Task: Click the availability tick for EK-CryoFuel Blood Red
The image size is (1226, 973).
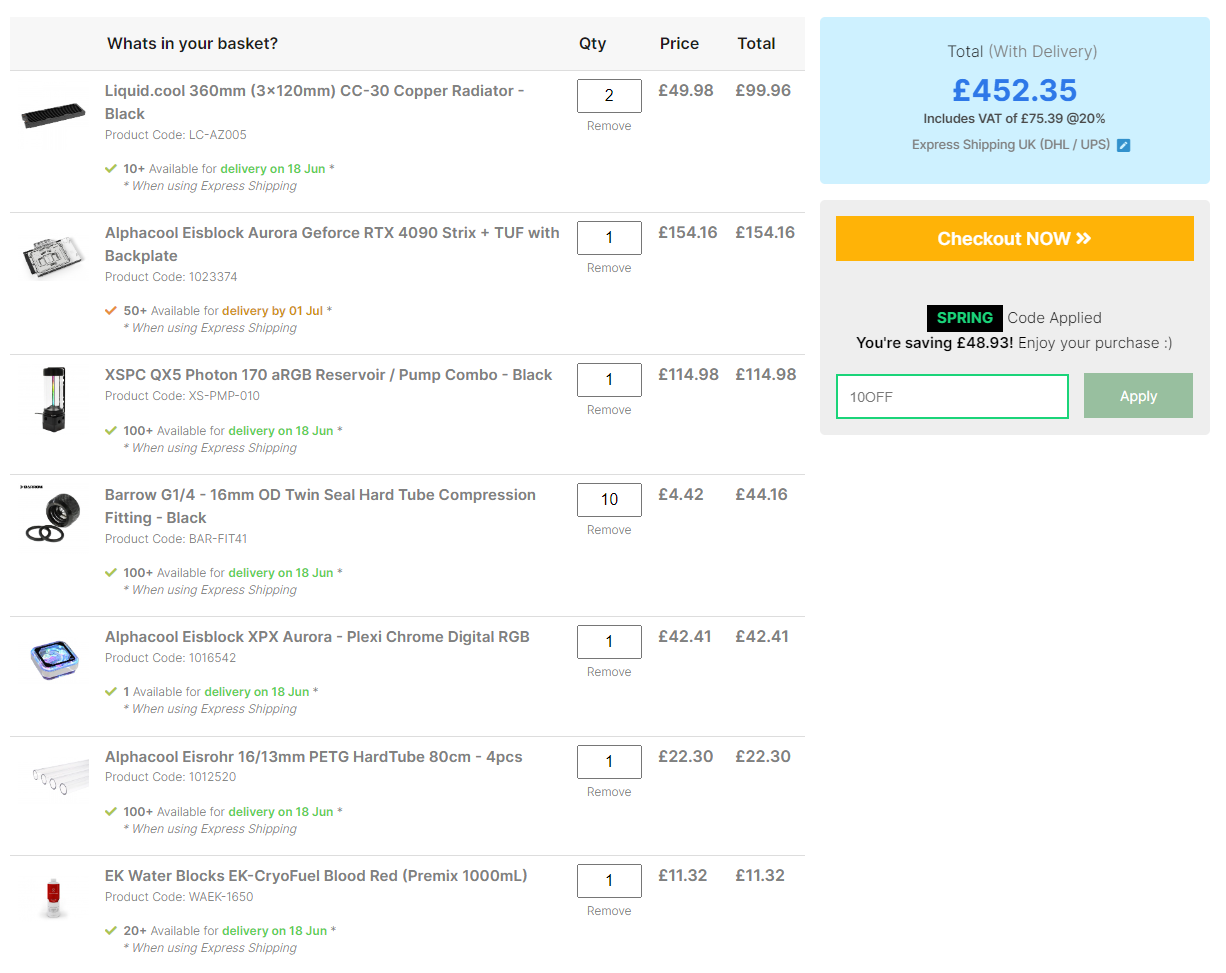Action: click(111, 930)
